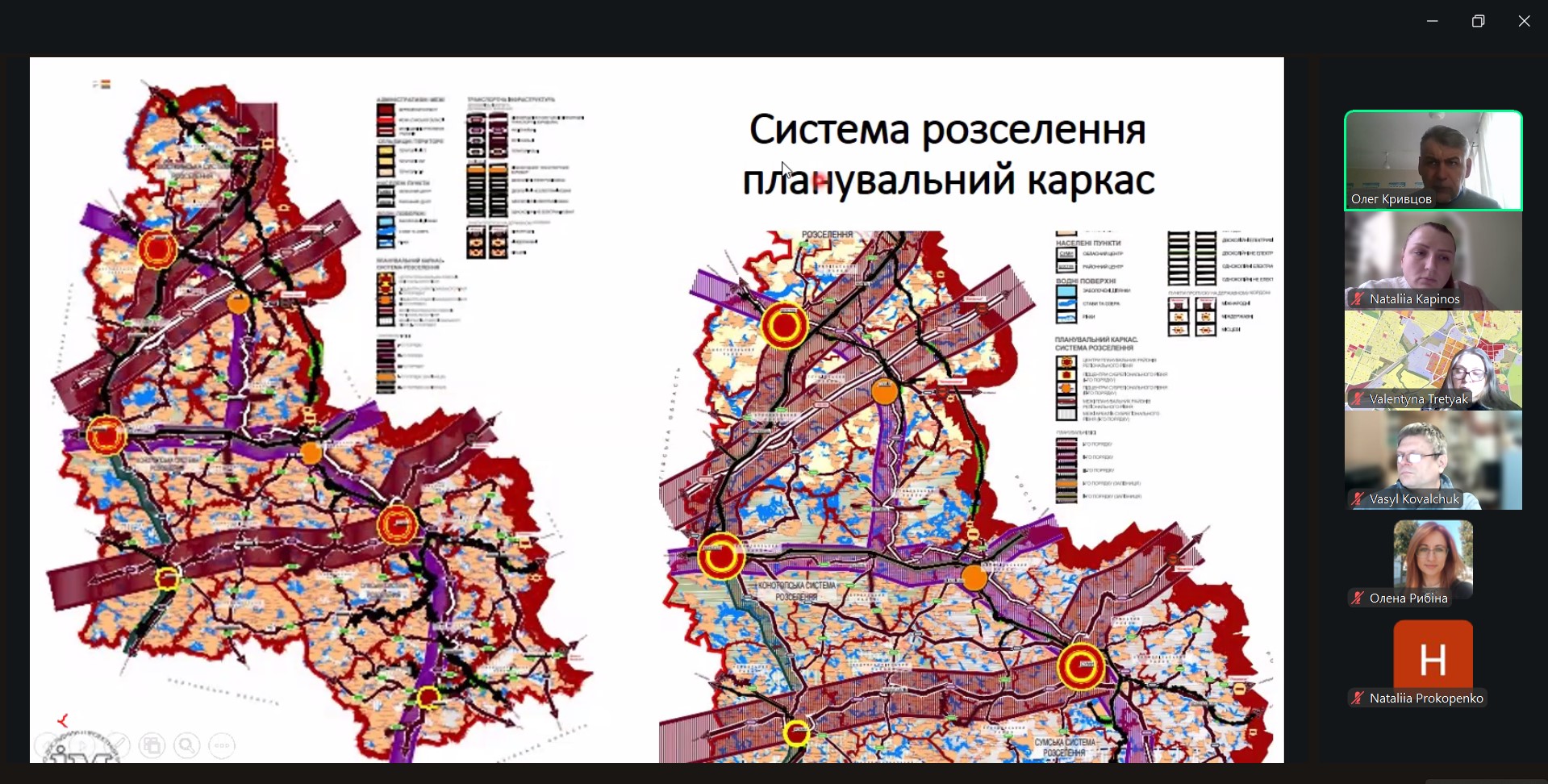The image size is (1548, 784).
Task: Click muted microphone icon beside Олена Рибіна
Action: (x=1358, y=598)
